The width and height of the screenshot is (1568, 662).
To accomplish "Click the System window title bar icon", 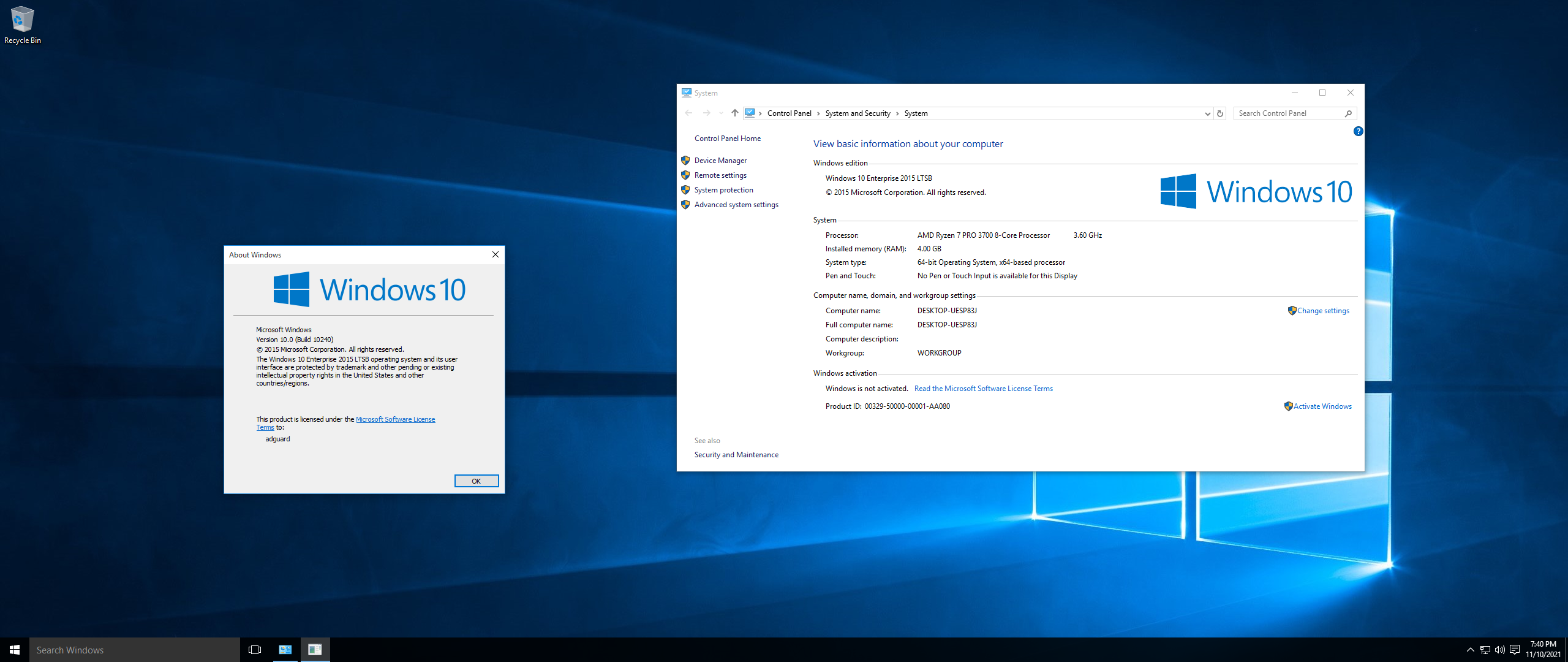I will point(687,93).
